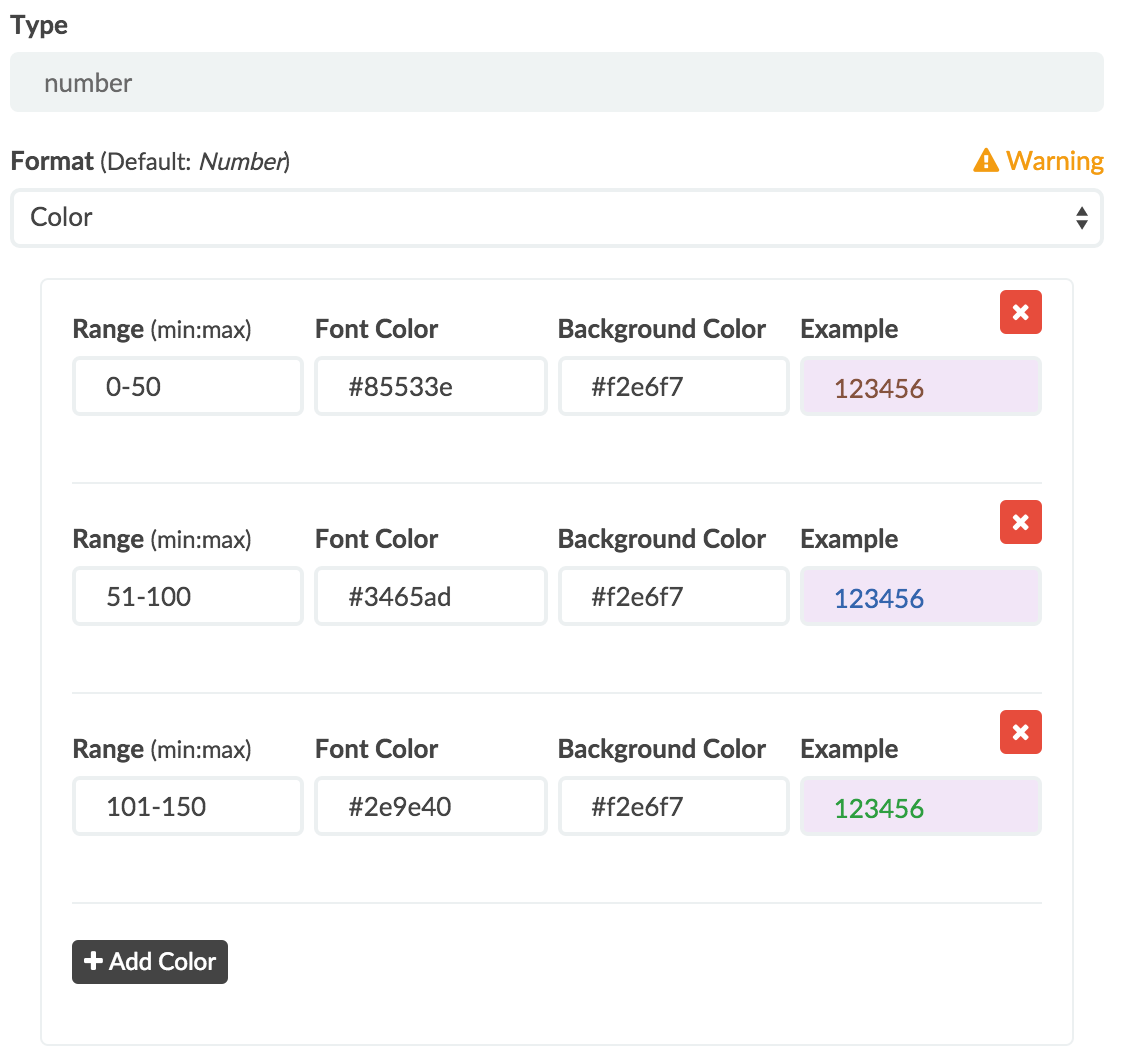This screenshot has height=1058, width=1122.
Task: Click the green example swatch preview
Action: 920,807
